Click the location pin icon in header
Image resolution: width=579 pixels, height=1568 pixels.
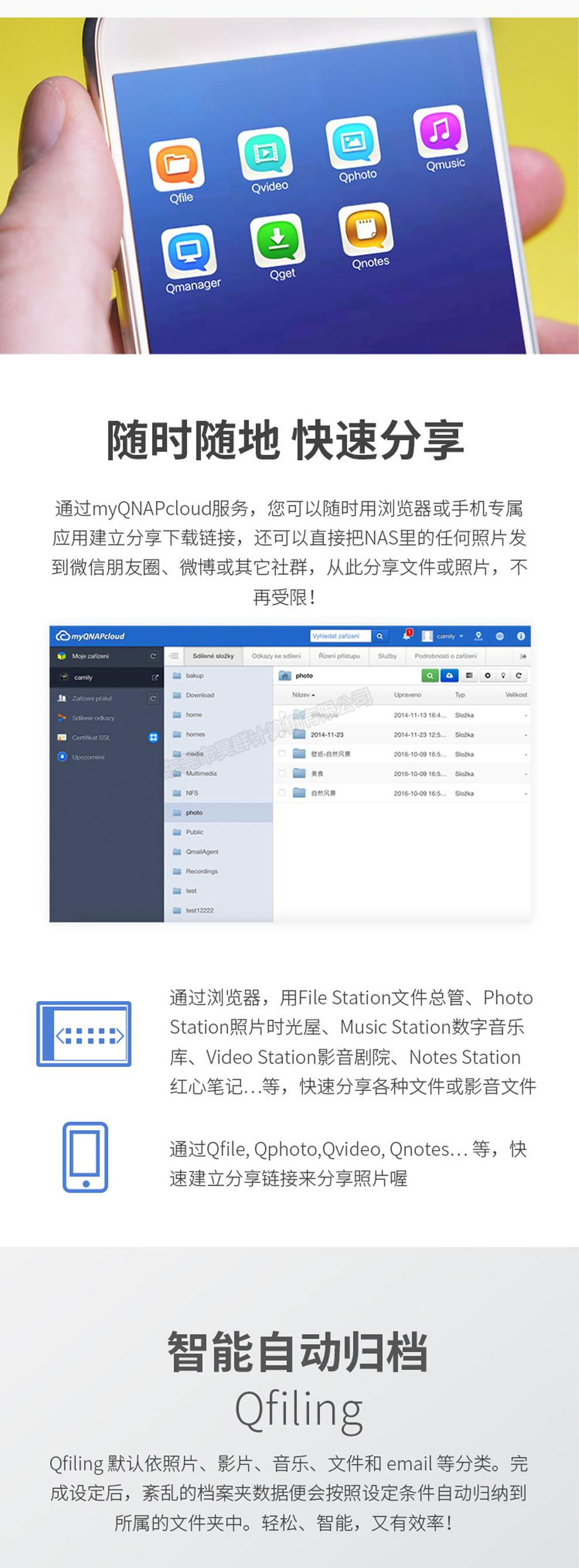tap(478, 636)
